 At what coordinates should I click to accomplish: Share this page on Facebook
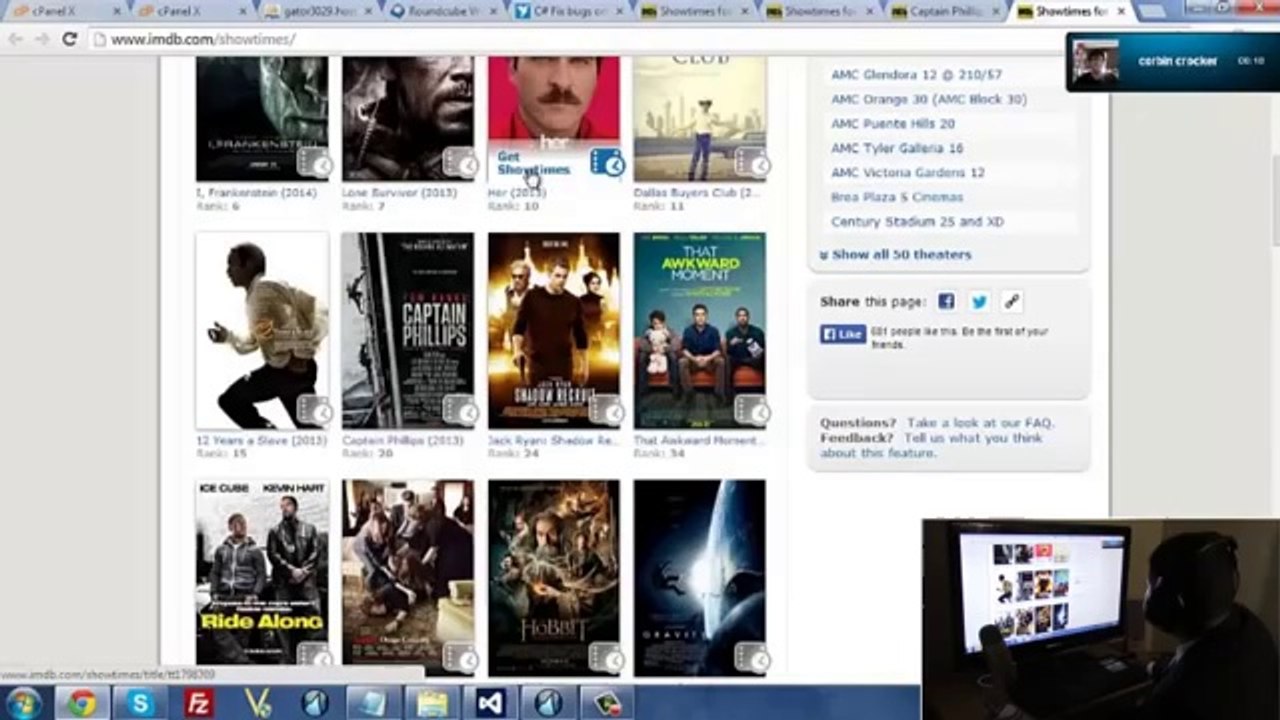946,301
